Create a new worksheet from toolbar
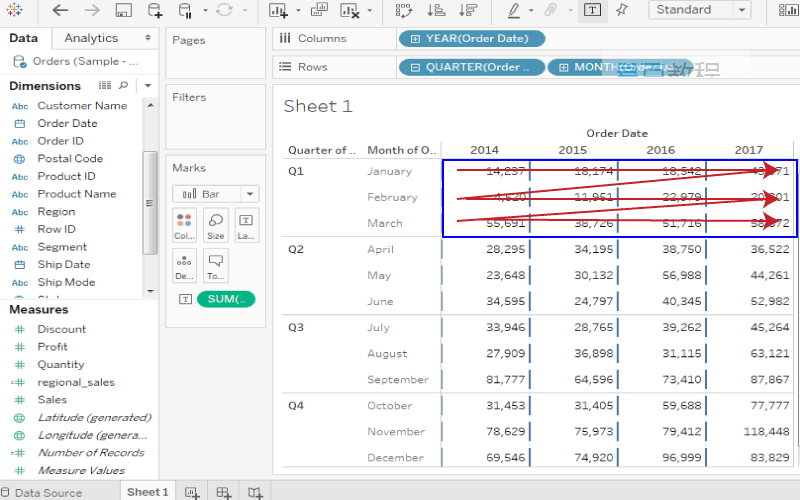 pos(278,10)
